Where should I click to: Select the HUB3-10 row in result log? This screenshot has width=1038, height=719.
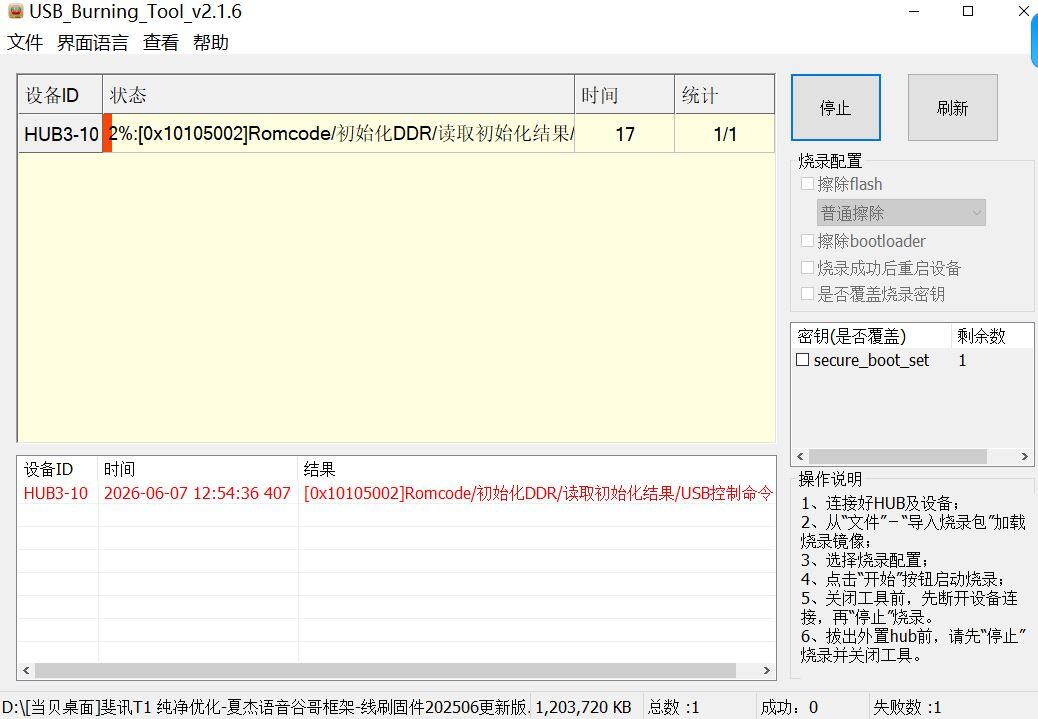click(396, 493)
